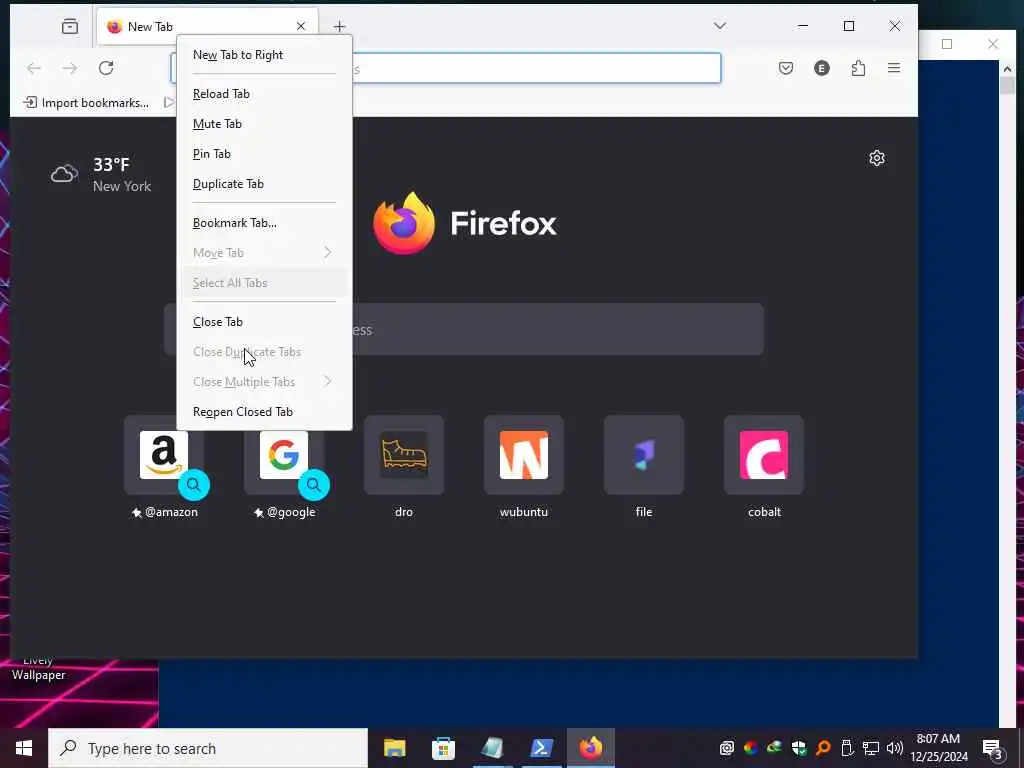Screen dimensions: 1024x768
Task: Select Bookmark Tab... menu entry
Action: [264, 223]
